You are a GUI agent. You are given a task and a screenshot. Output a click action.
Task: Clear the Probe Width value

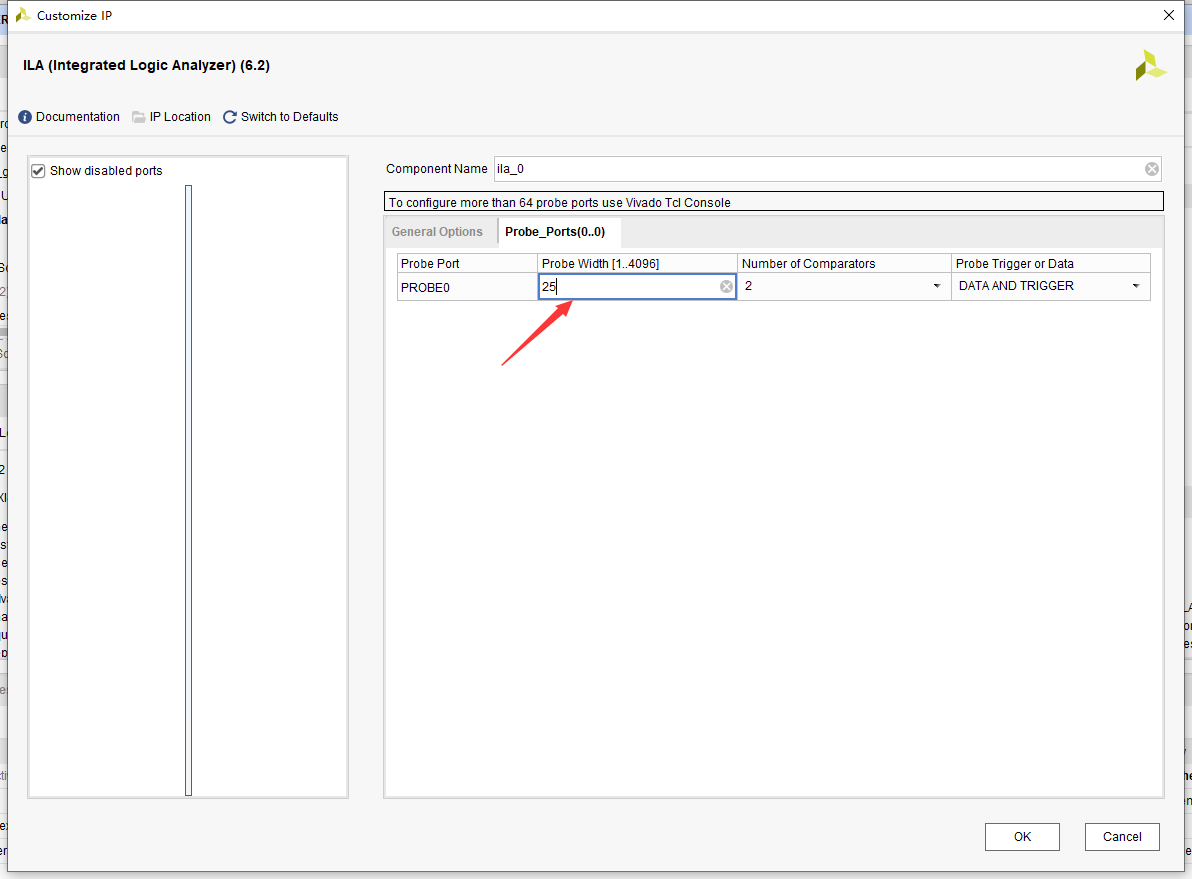[x=727, y=287]
